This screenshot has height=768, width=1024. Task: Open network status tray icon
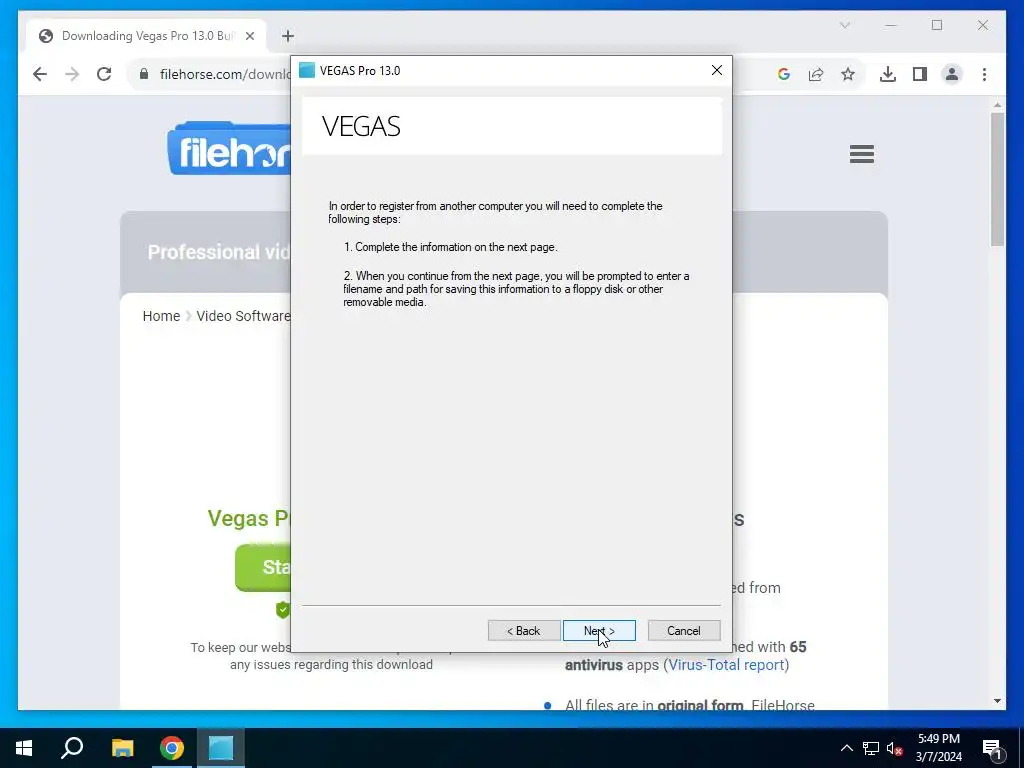pyautogui.click(x=871, y=748)
